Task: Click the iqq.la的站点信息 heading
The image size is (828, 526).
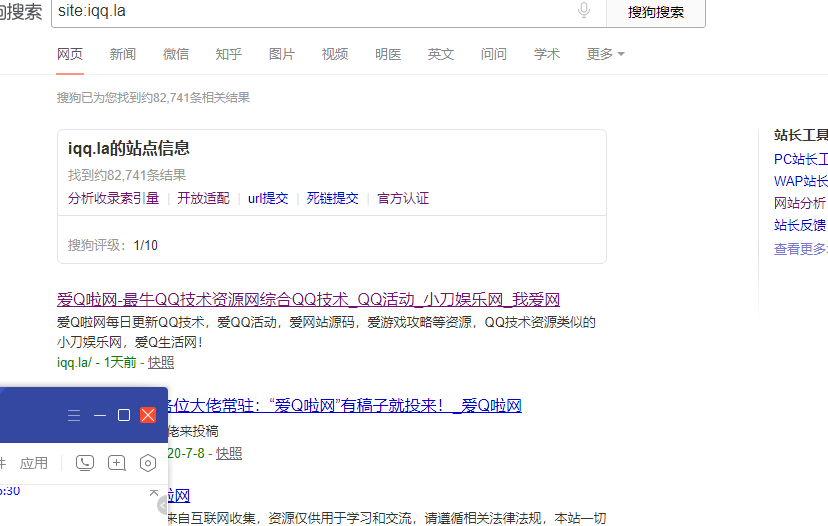Action: 128,148
